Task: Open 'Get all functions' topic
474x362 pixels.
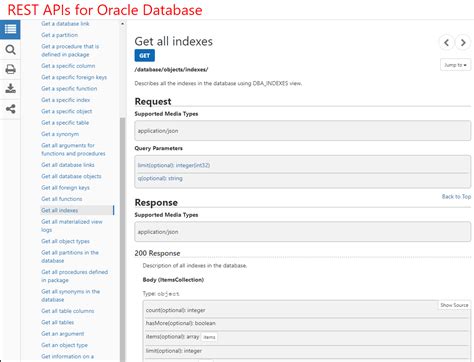Action: point(62,199)
